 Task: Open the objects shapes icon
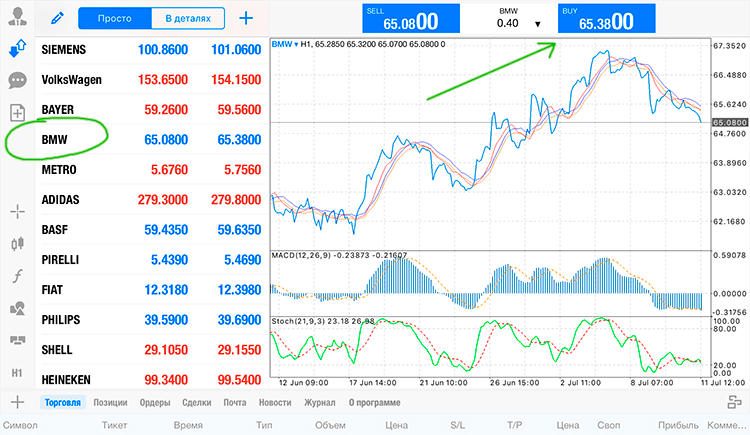(18, 308)
